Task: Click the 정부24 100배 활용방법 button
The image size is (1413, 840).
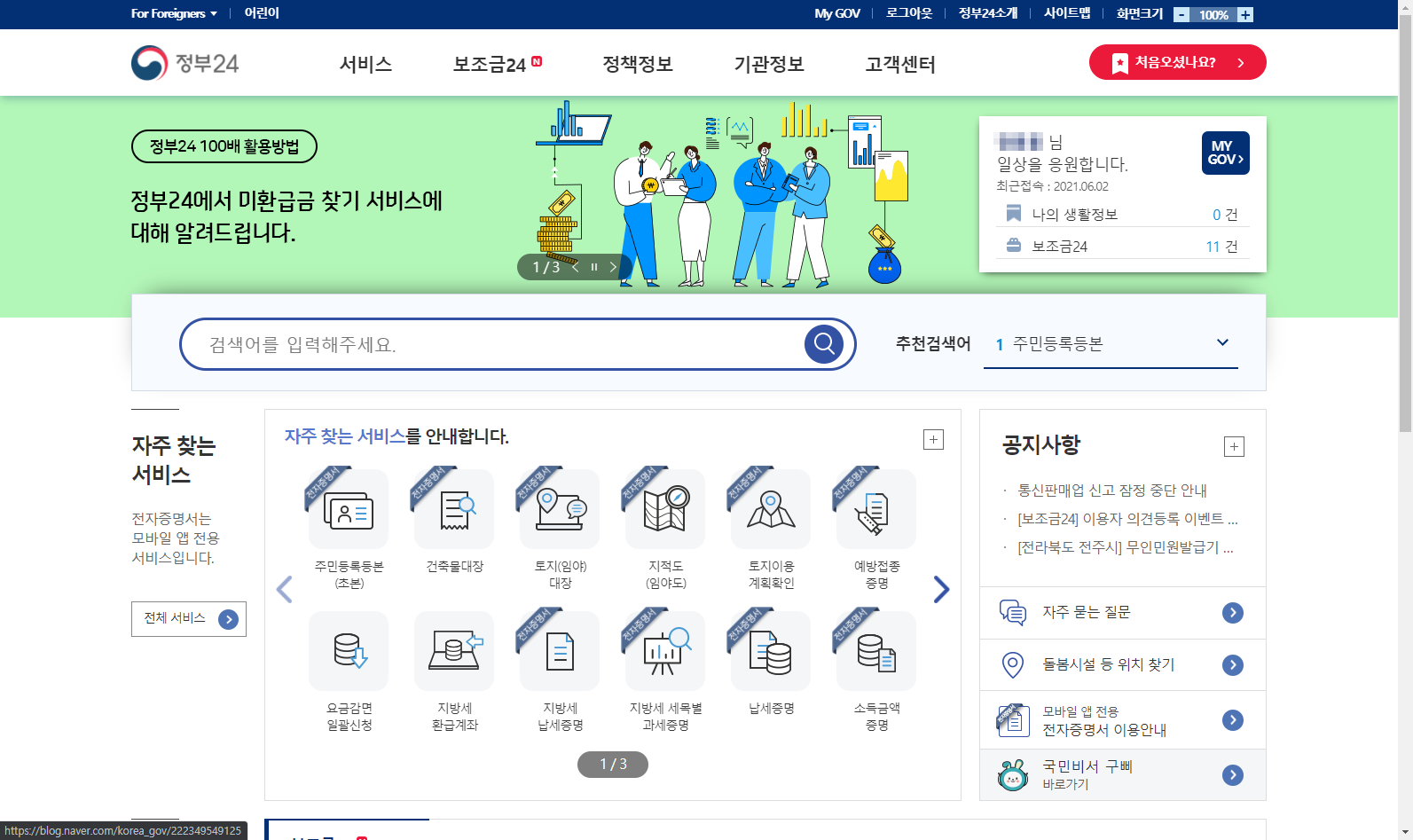Action: pyautogui.click(x=224, y=146)
